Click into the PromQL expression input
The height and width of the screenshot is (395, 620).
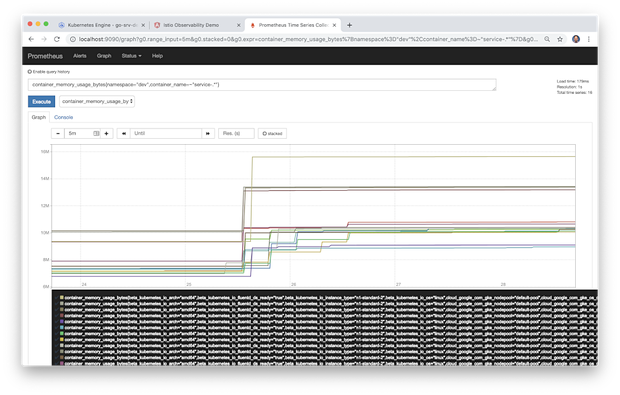(x=262, y=85)
